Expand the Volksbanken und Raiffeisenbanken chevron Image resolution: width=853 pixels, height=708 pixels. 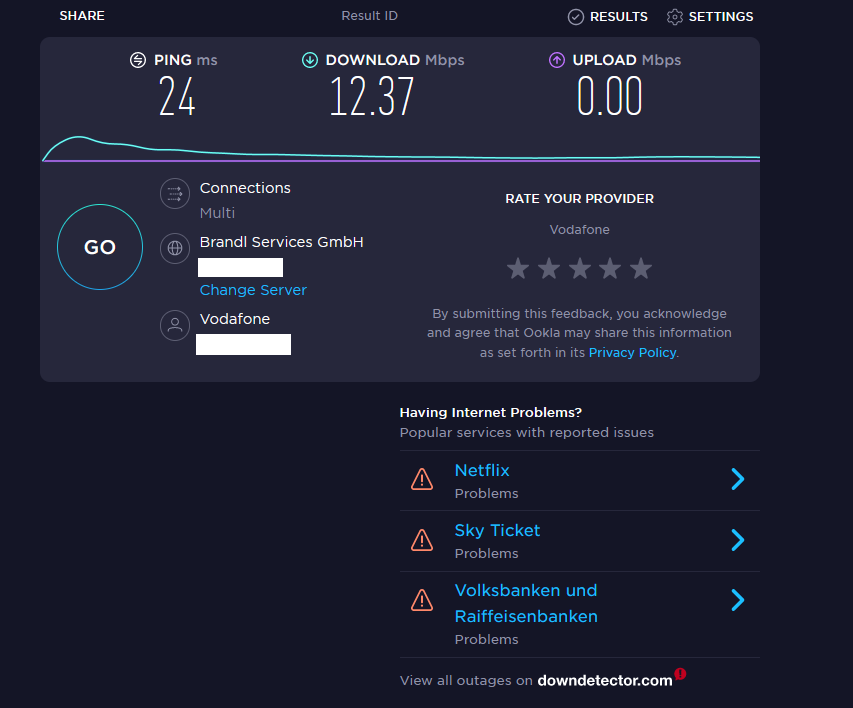tap(738, 600)
